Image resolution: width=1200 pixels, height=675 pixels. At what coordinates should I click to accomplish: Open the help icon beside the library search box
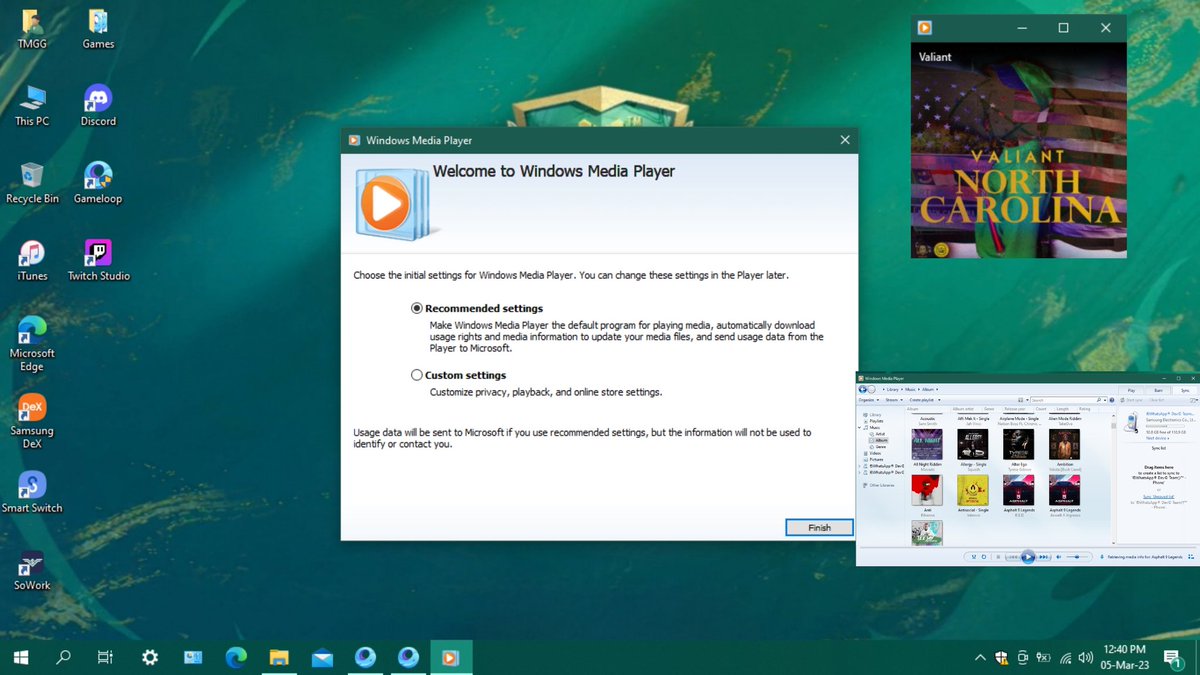point(1112,400)
